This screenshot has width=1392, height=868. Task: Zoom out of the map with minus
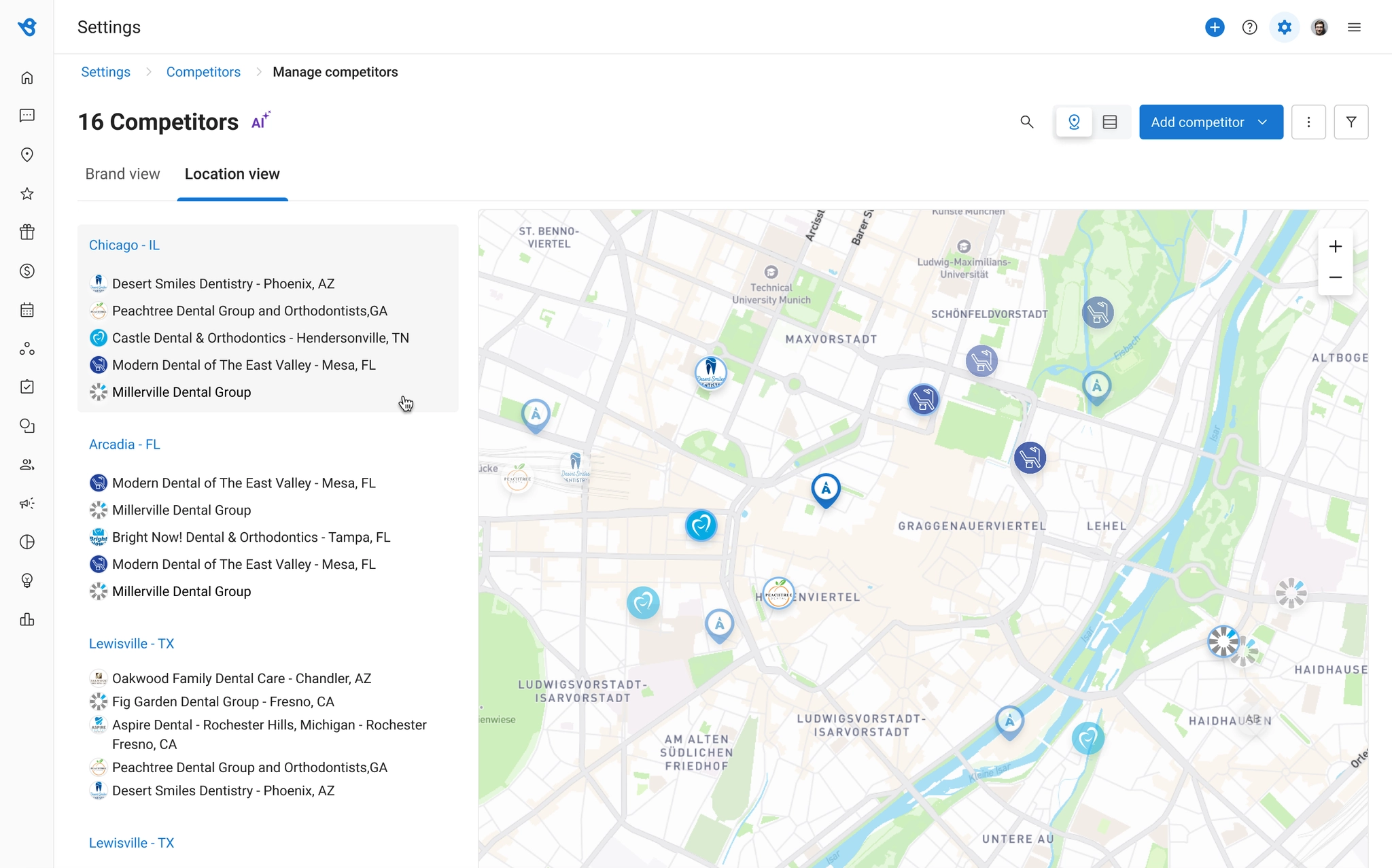pos(1335,277)
